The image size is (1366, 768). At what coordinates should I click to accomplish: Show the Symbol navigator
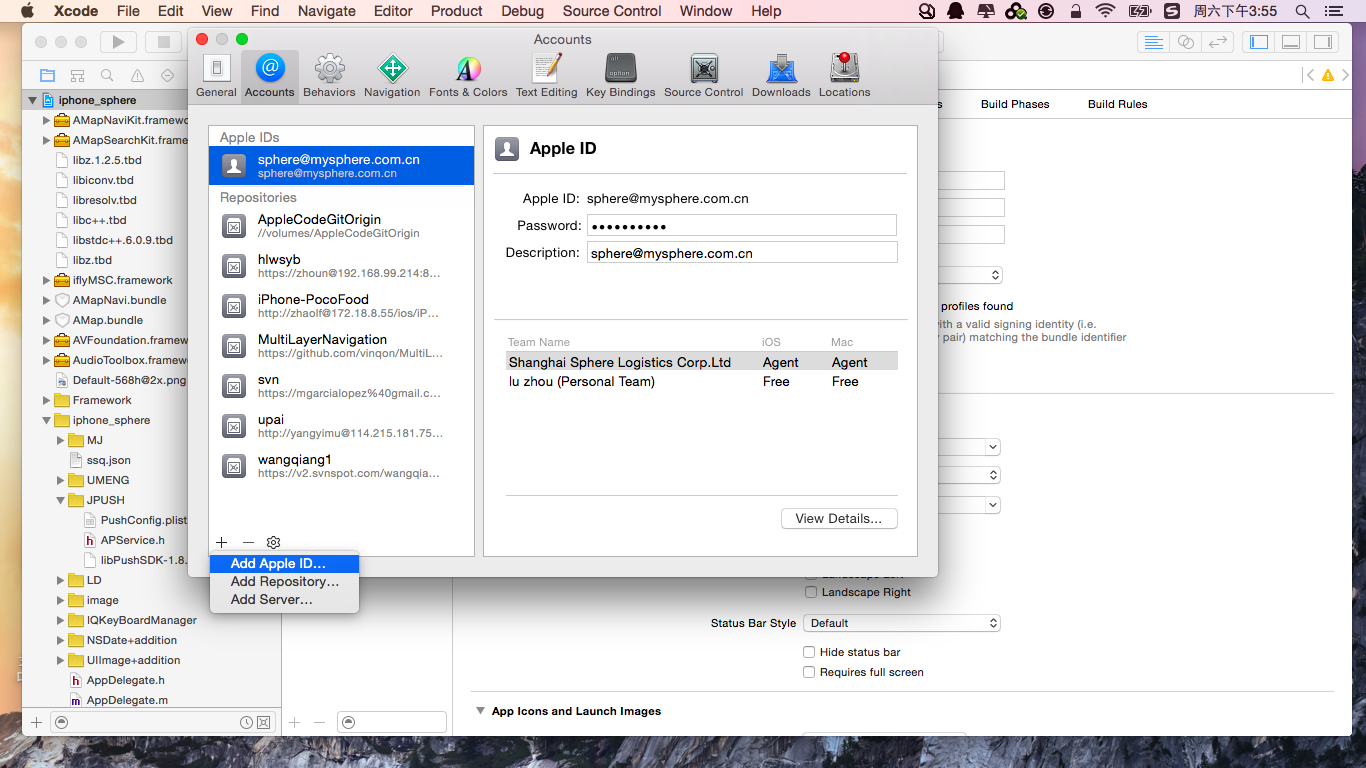[x=77, y=75]
